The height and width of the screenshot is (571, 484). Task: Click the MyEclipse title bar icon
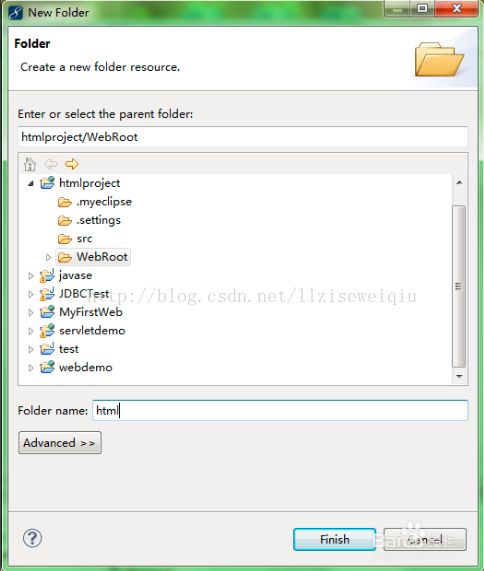(16, 13)
